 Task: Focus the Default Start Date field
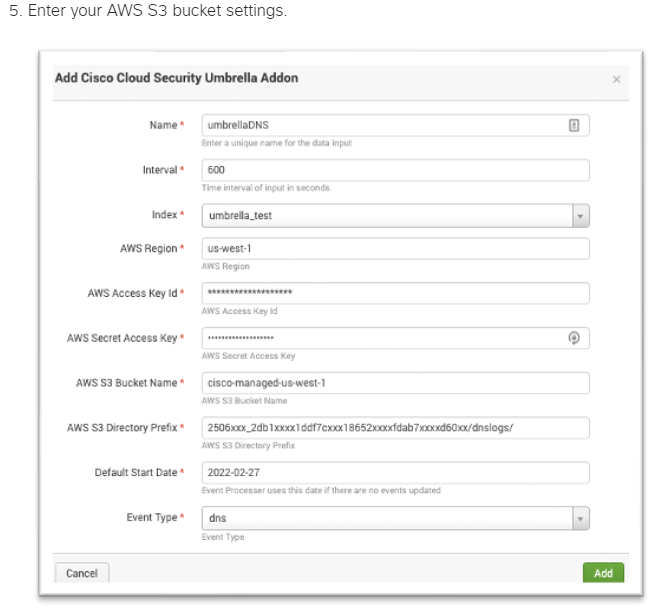pos(395,472)
